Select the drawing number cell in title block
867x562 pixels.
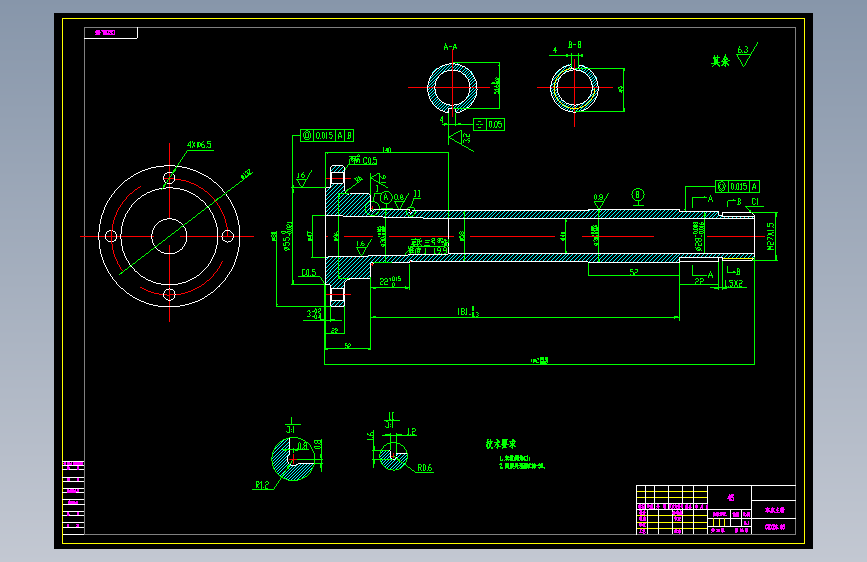(774, 527)
